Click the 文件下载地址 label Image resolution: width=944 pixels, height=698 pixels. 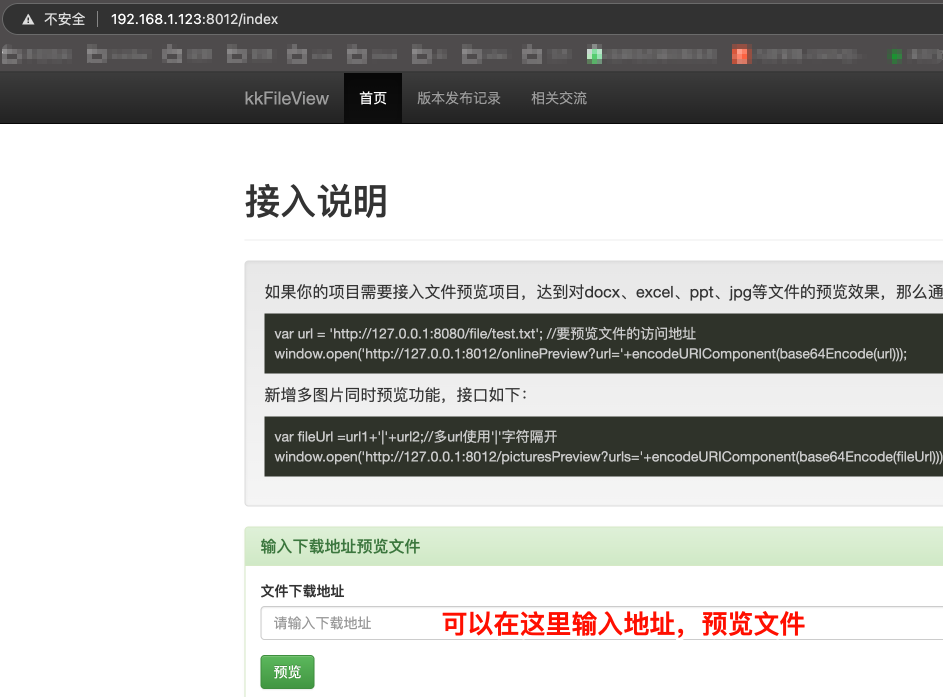point(302,591)
